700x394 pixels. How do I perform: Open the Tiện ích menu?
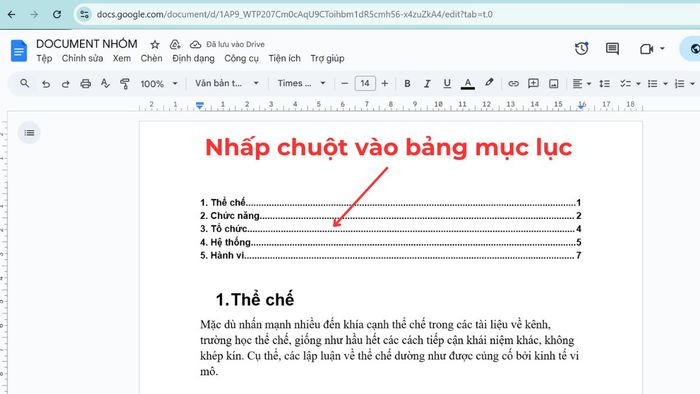coord(284,58)
